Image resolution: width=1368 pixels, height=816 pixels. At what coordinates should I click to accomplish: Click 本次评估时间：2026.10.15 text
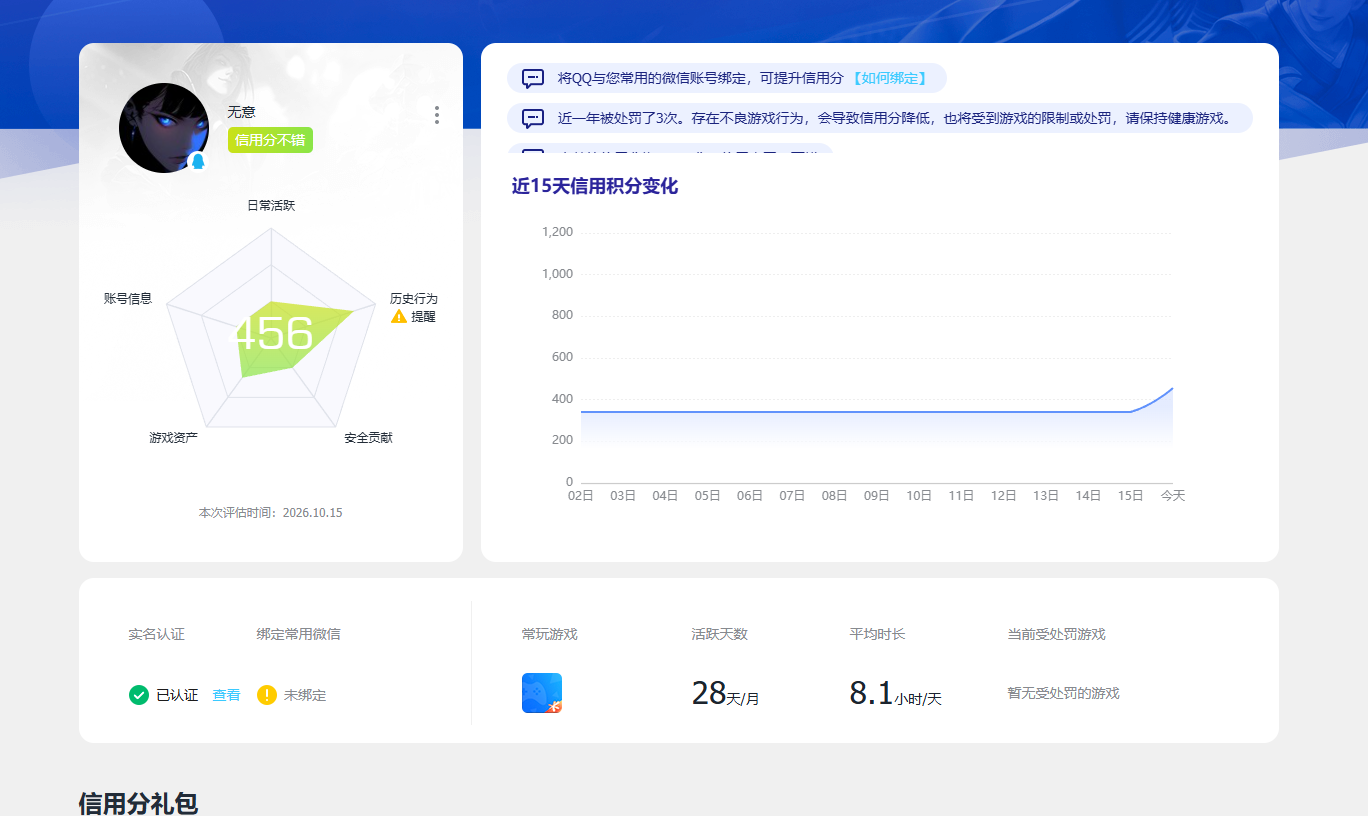(271, 513)
